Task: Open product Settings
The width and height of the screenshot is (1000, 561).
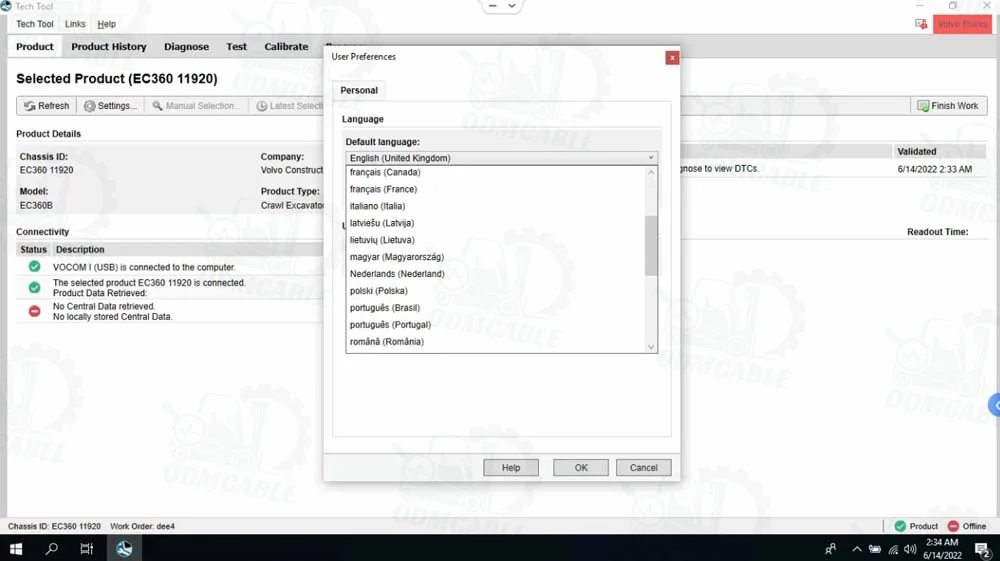Action: point(110,106)
